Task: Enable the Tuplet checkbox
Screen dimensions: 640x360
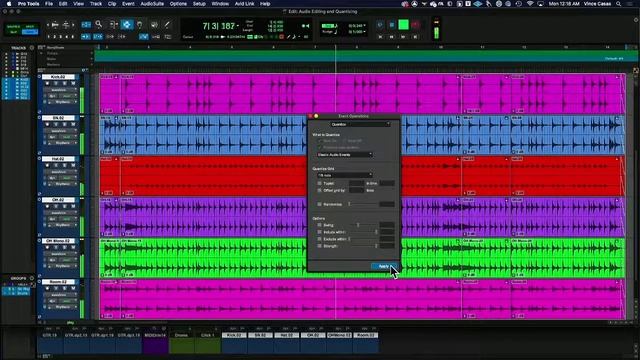Action: [320, 184]
